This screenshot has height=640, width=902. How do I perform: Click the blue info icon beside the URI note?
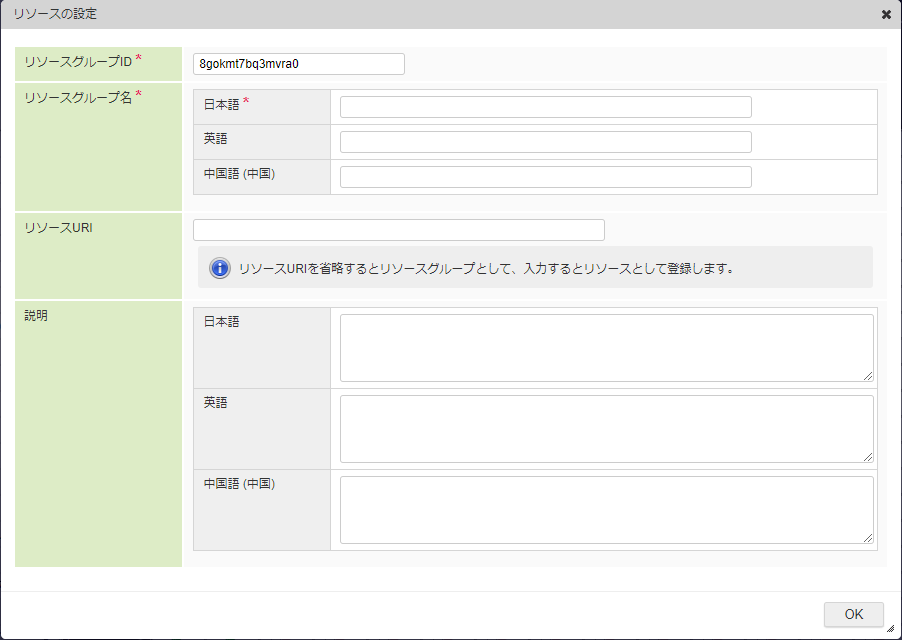click(219, 268)
